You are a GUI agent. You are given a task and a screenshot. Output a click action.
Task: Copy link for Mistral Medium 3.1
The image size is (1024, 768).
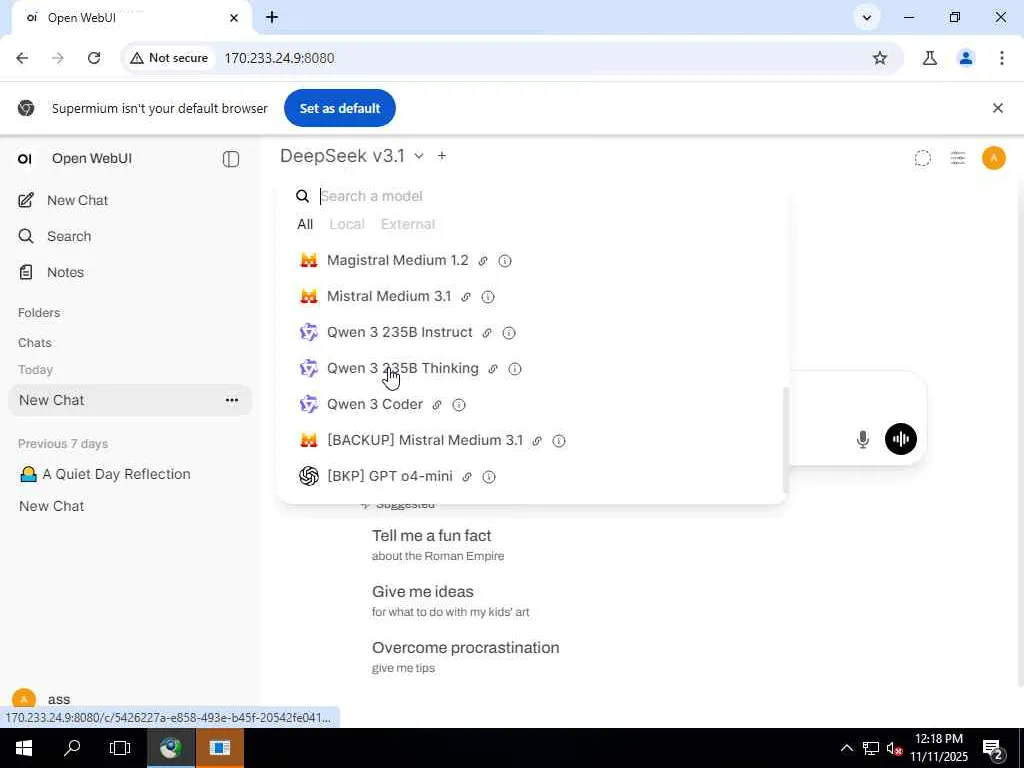tap(466, 297)
